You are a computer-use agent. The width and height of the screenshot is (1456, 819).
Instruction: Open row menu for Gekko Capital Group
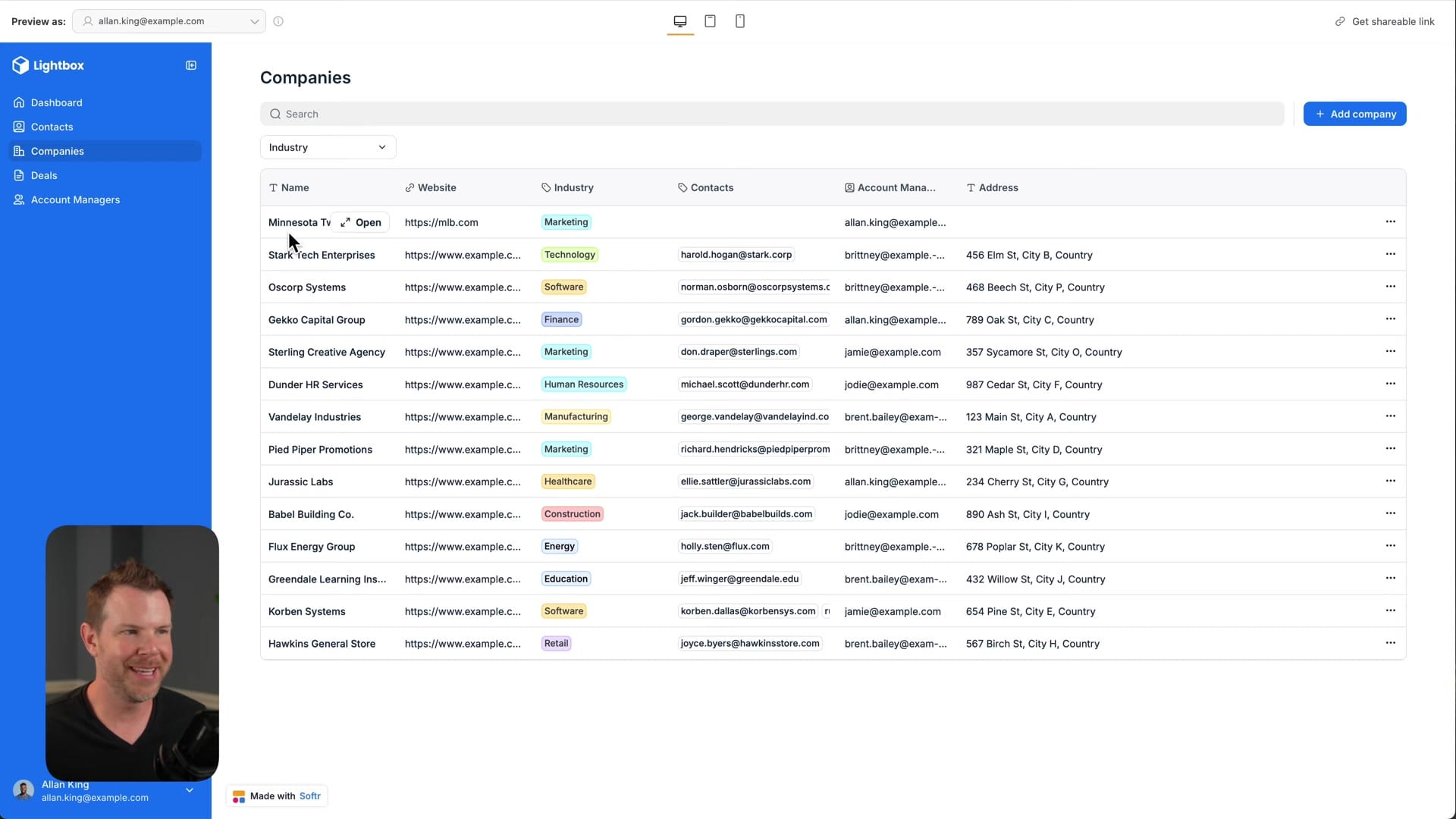coord(1390,318)
